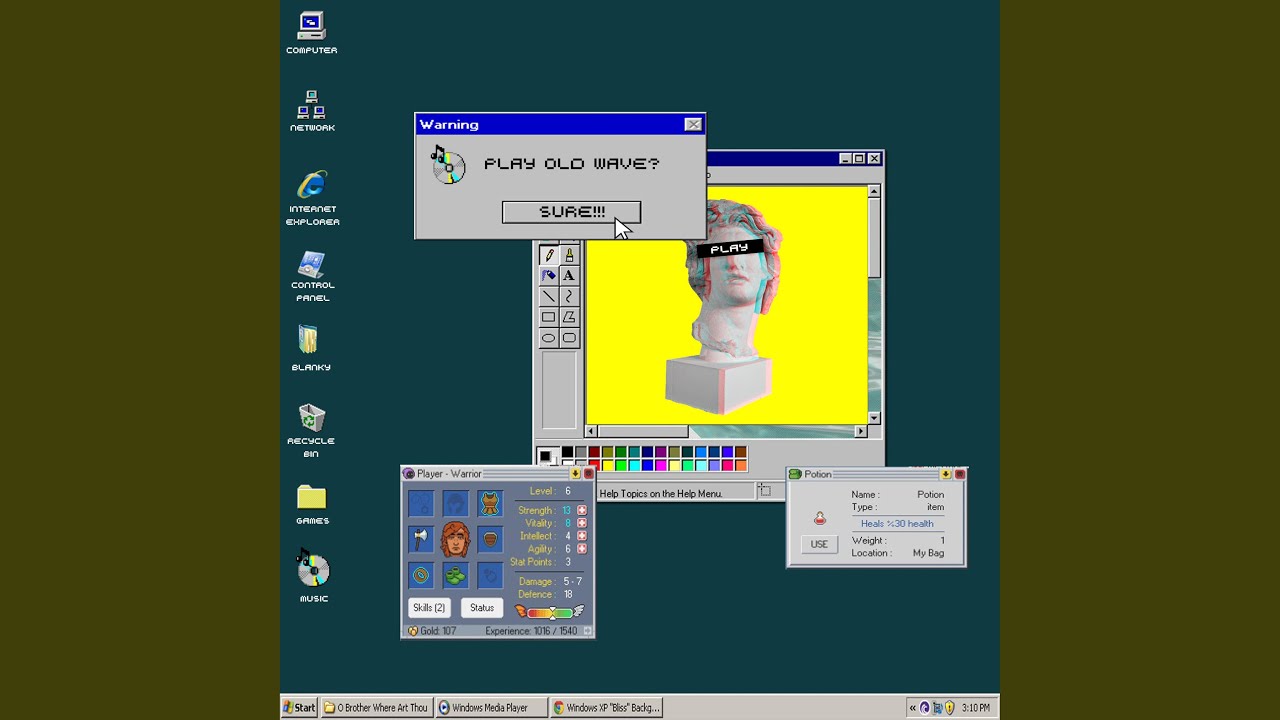Click the potion bottle icon in Potion window
Viewport: 1280px width, 720px height.
[x=820, y=518]
